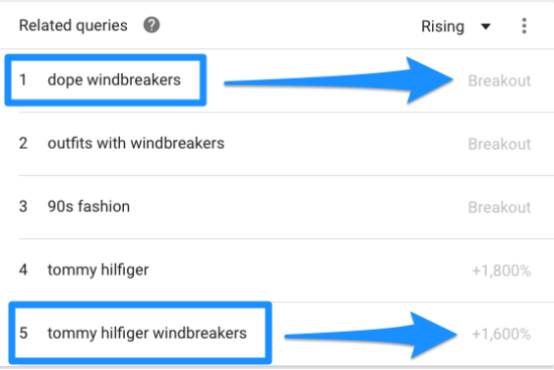Viewport: 554px width, 370px height.
Task: Open the dope windbreakers query
Action: tap(114, 80)
